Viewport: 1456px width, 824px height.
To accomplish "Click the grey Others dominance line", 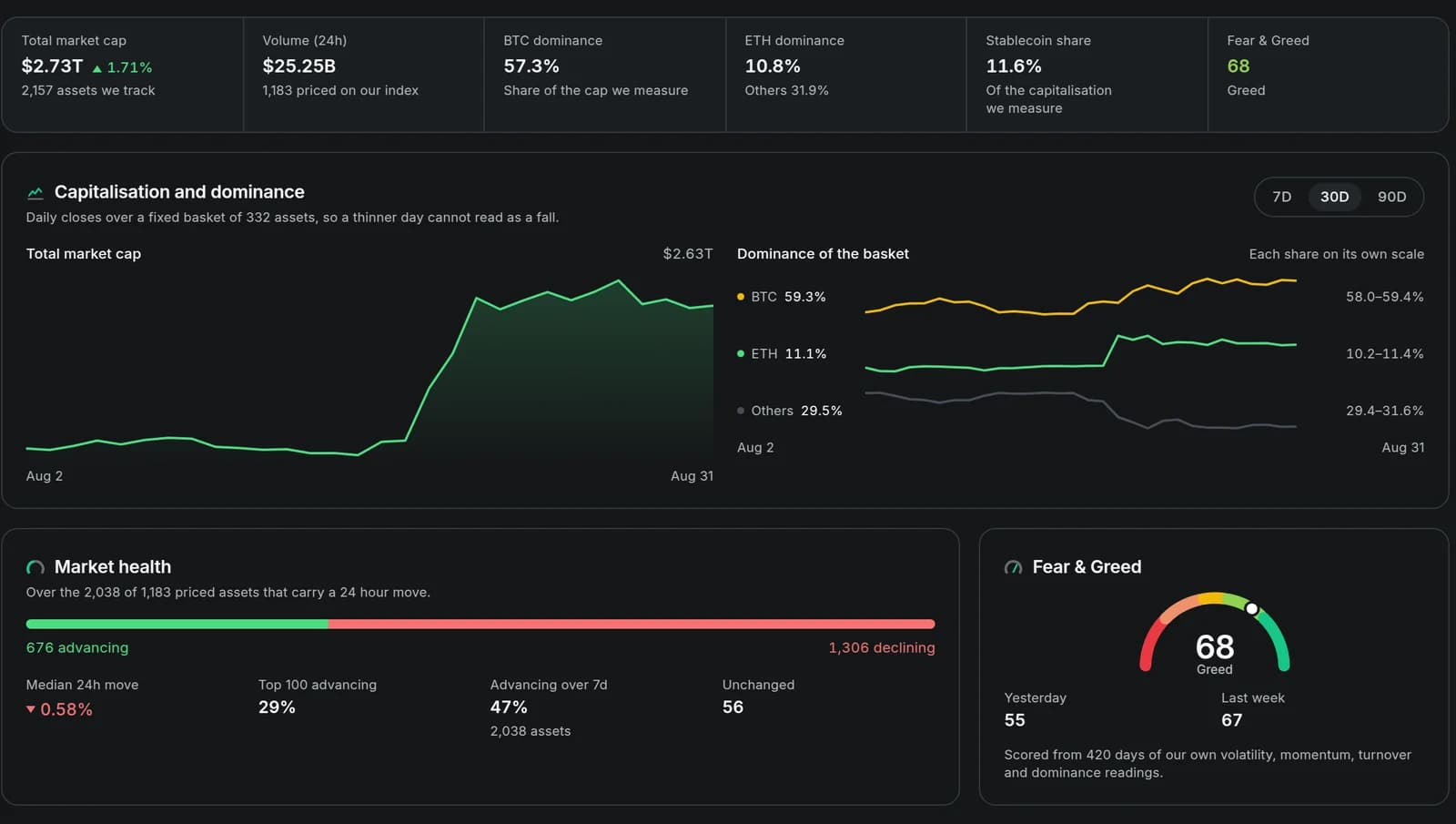I will click(1081, 410).
